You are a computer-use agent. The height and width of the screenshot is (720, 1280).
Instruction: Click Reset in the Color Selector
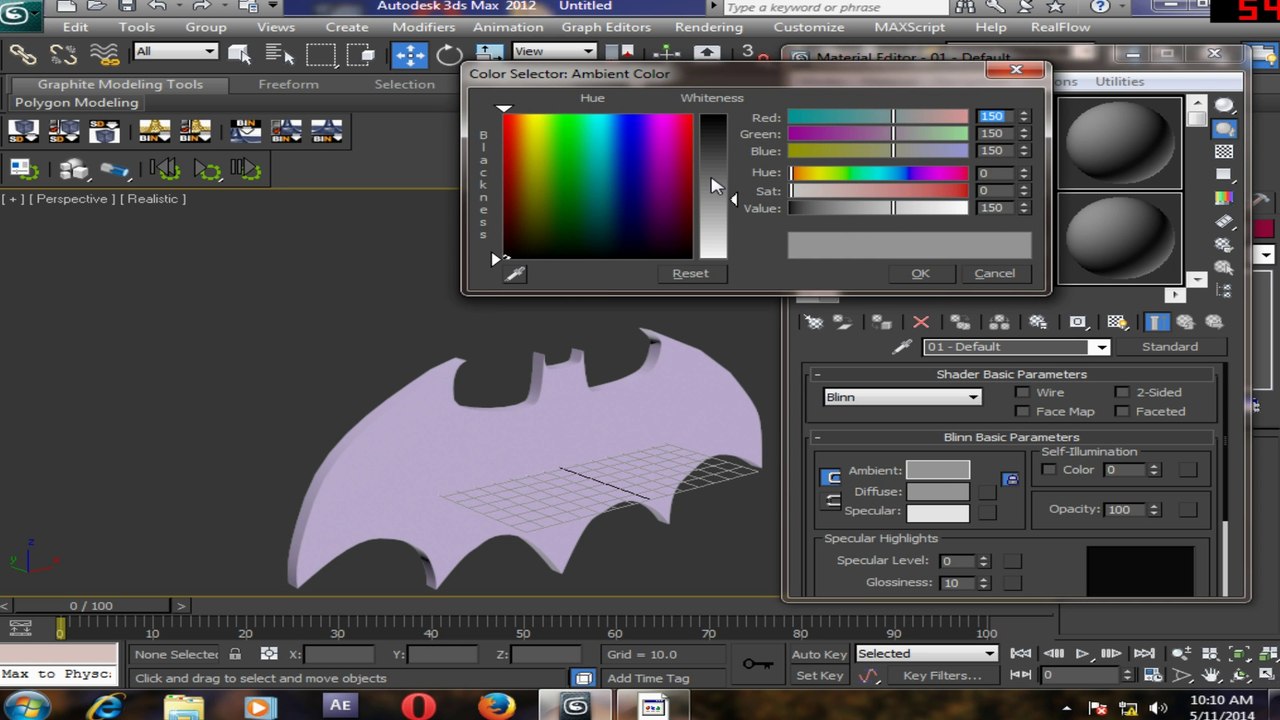pos(690,274)
